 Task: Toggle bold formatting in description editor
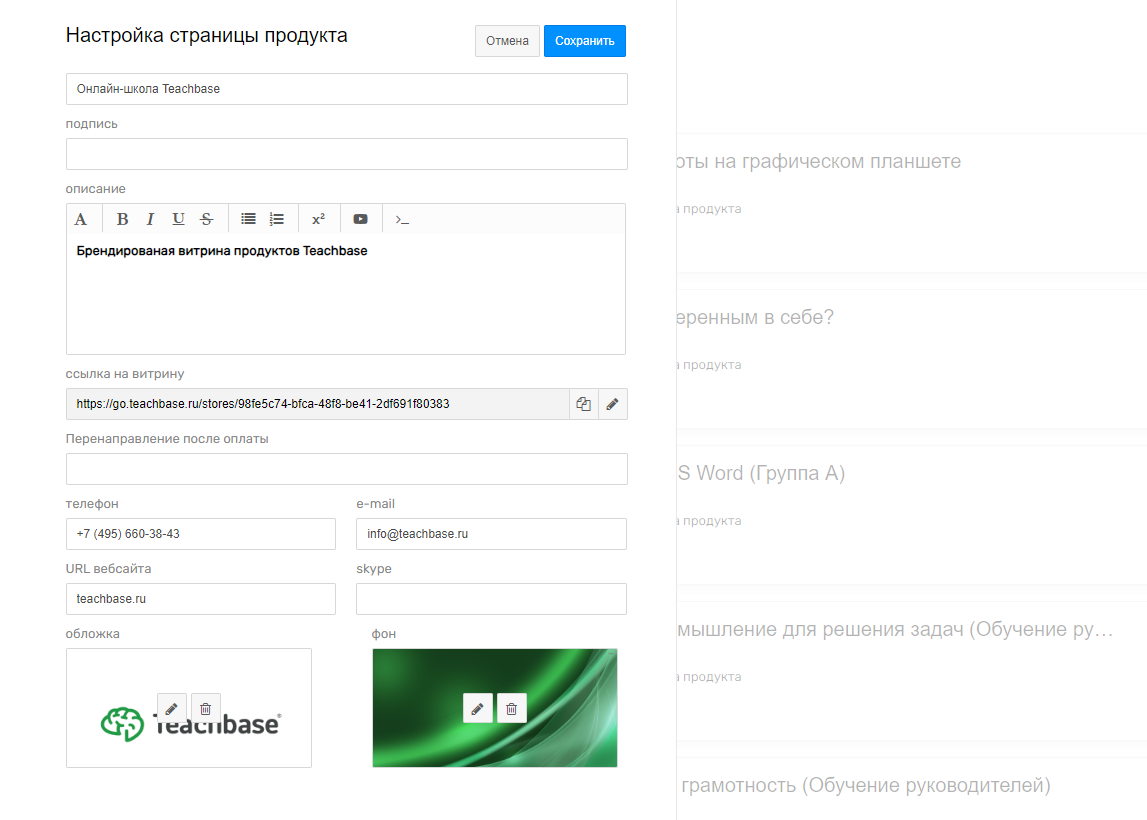point(122,219)
